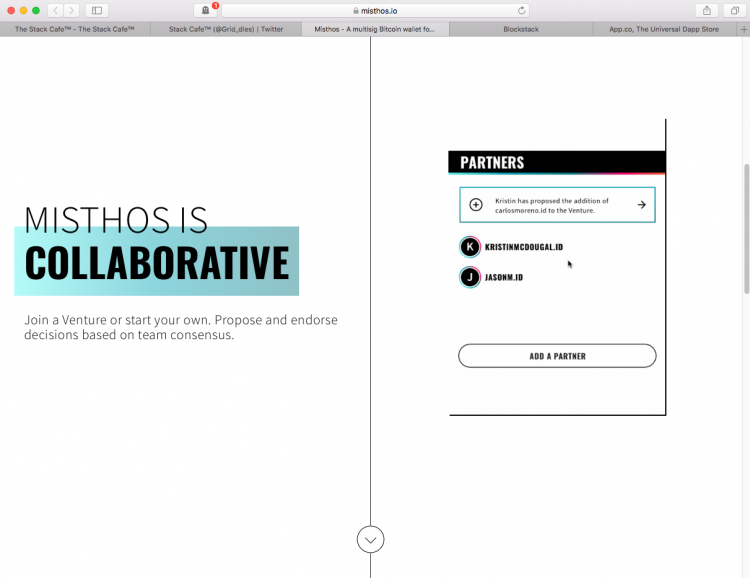Click the MISTHOS IS heading
The width and height of the screenshot is (750, 578).
[116, 220]
